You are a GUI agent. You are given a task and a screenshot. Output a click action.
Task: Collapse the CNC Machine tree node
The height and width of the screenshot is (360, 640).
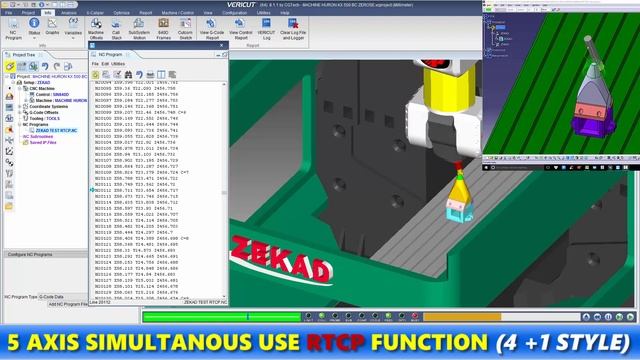(20, 89)
